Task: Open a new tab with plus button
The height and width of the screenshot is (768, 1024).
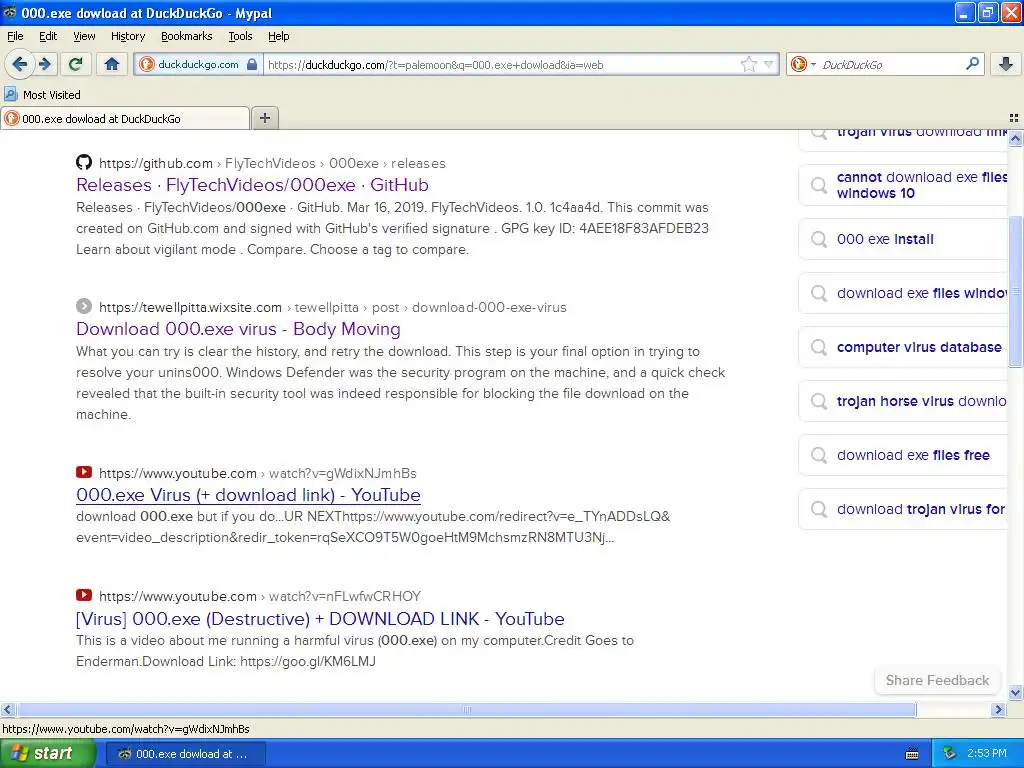Action: 265,118
